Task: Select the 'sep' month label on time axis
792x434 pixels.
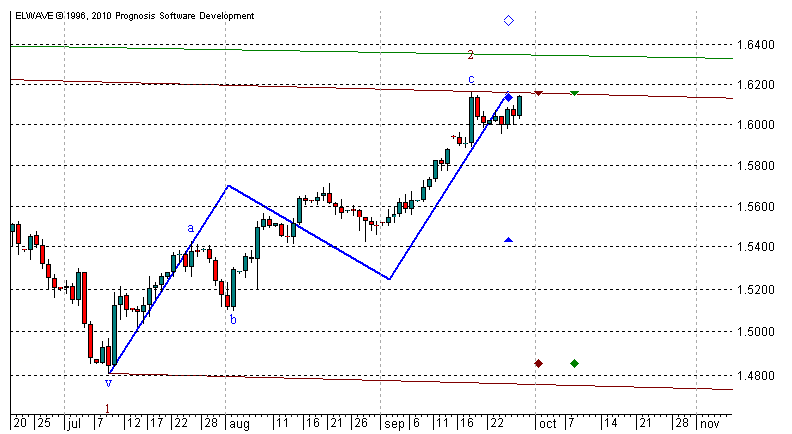Action: (394, 424)
